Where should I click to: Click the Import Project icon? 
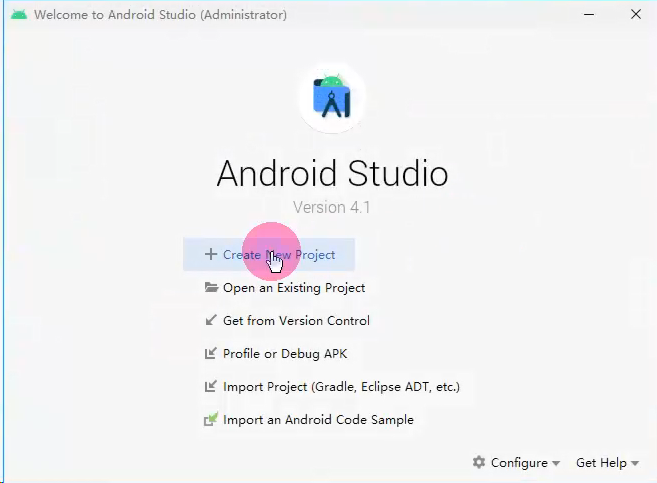coord(211,386)
